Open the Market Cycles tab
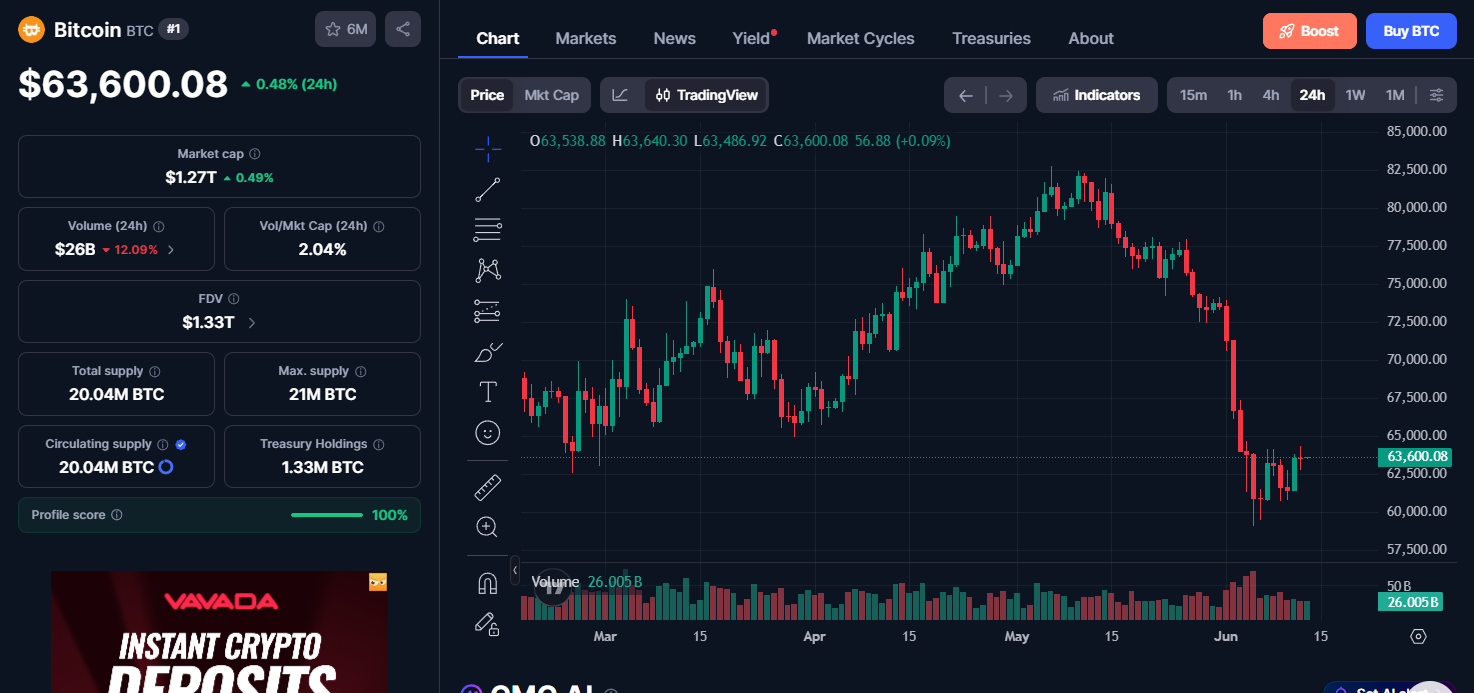Image resolution: width=1474 pixels, height=693 pixels. click(x=861, y=38)
